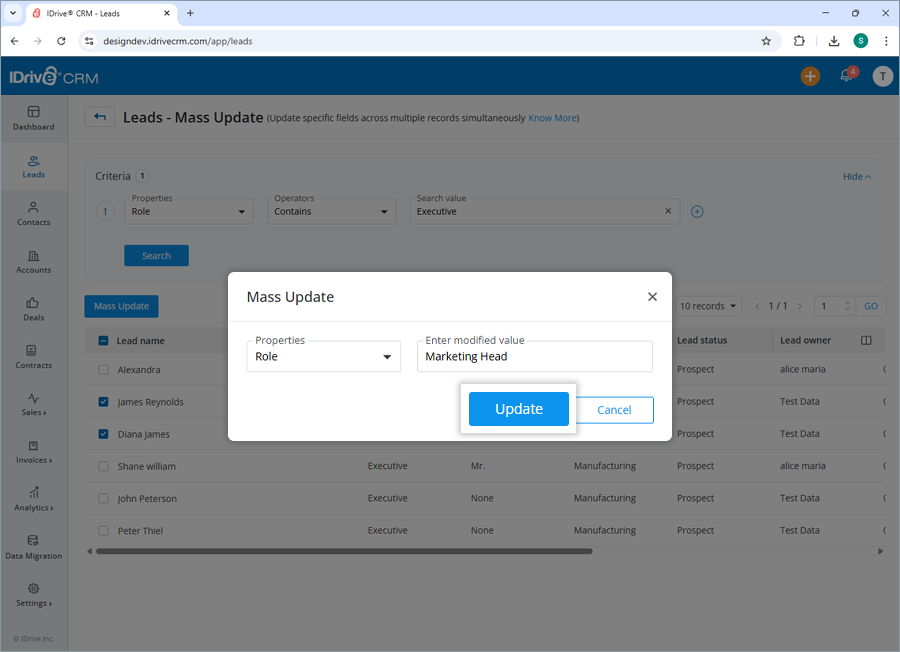This screenshot has height=652, width=900.
Task: Click the quick-create plus icon
Action: 810,75
